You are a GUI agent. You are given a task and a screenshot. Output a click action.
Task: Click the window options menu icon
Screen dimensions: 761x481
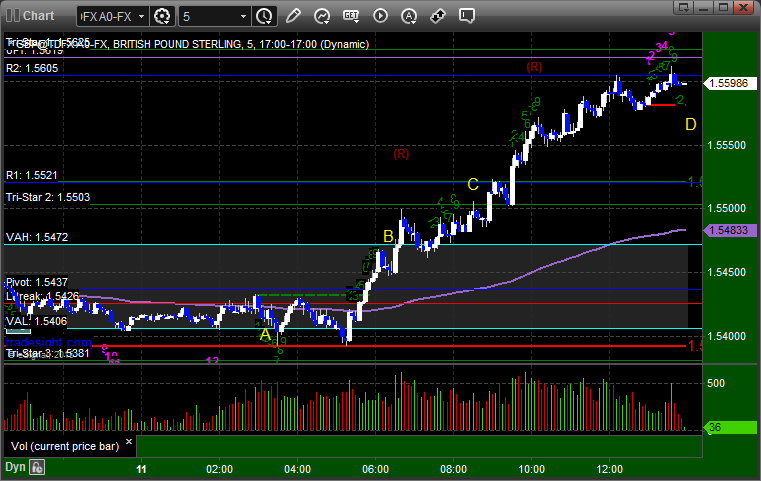coord(684,7)
